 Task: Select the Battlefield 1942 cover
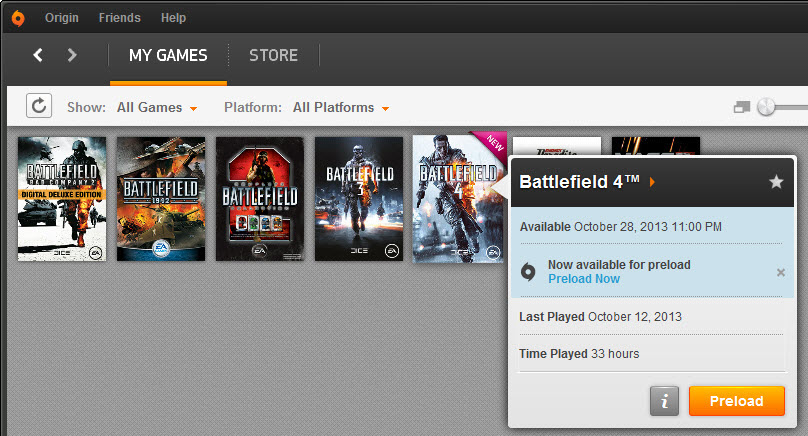161,199
